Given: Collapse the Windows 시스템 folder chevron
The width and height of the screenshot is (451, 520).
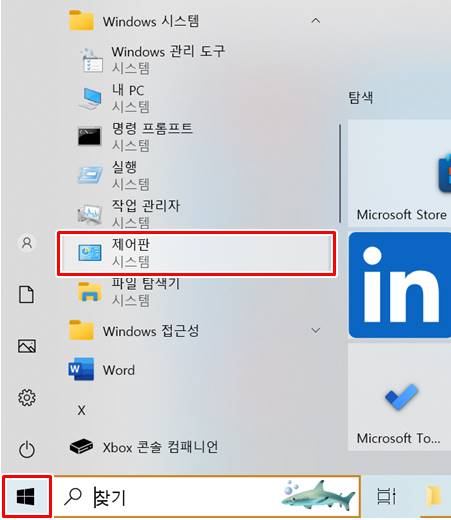Looking at the screenshot, I should pos(315,21).
